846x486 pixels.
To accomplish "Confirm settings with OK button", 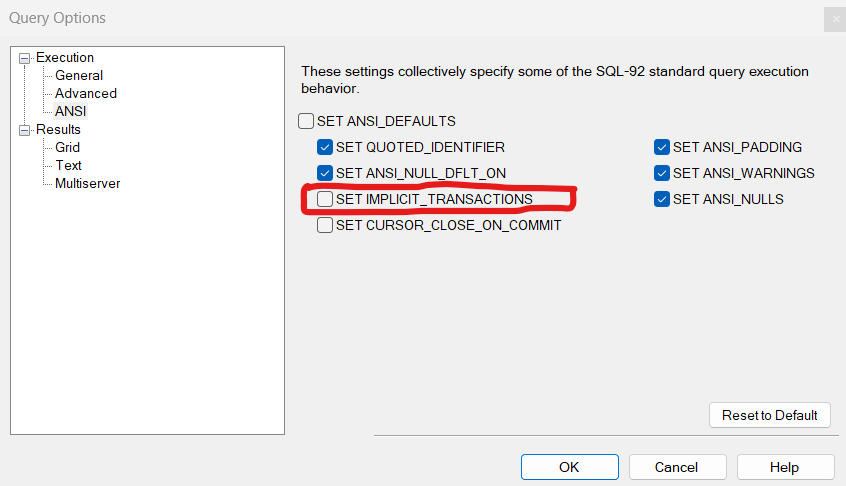I will [x=569, y=467].
